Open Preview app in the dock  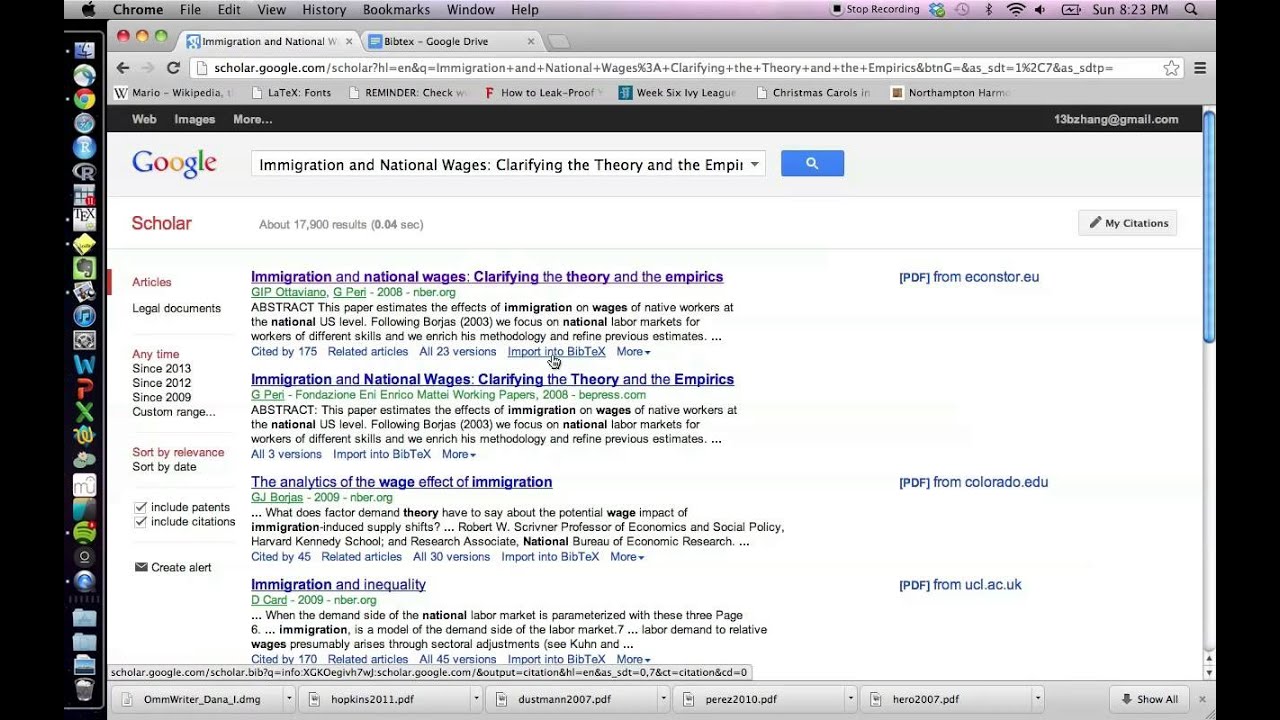pos(84,292)
